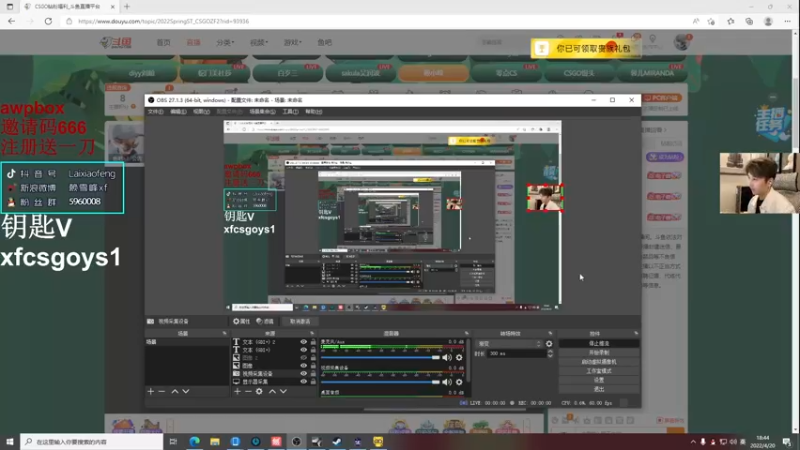This screenshot has height=450, width=800.
Task: Move selected source down in Sources list
Action: coord(283,391)
